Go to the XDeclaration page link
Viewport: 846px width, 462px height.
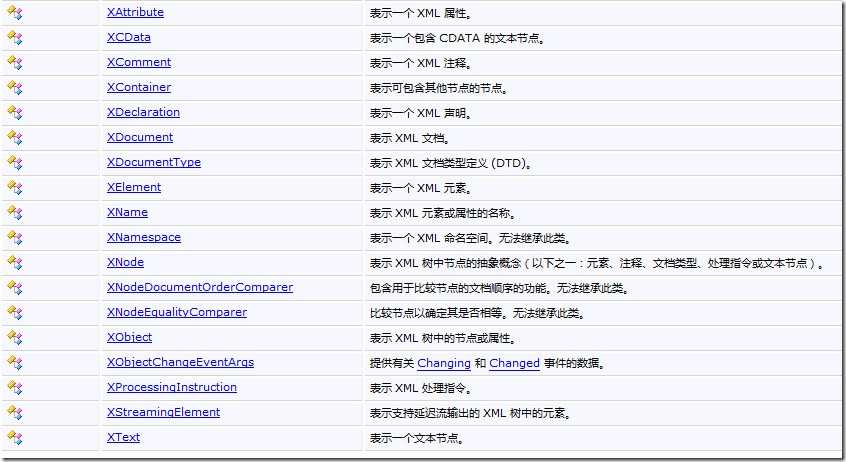point(143,112)
